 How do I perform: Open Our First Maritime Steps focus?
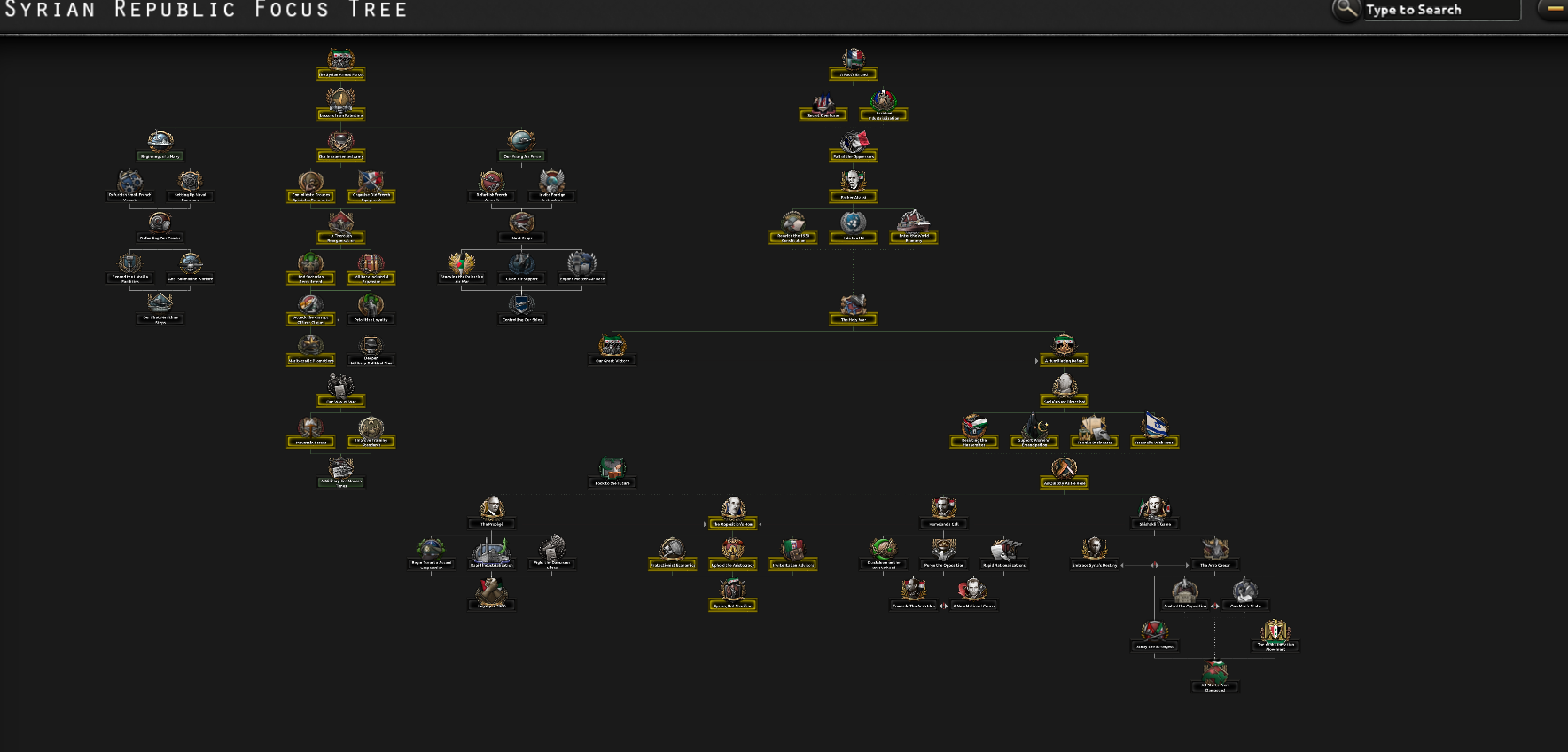pyautogui.click(x=160, y=309)
